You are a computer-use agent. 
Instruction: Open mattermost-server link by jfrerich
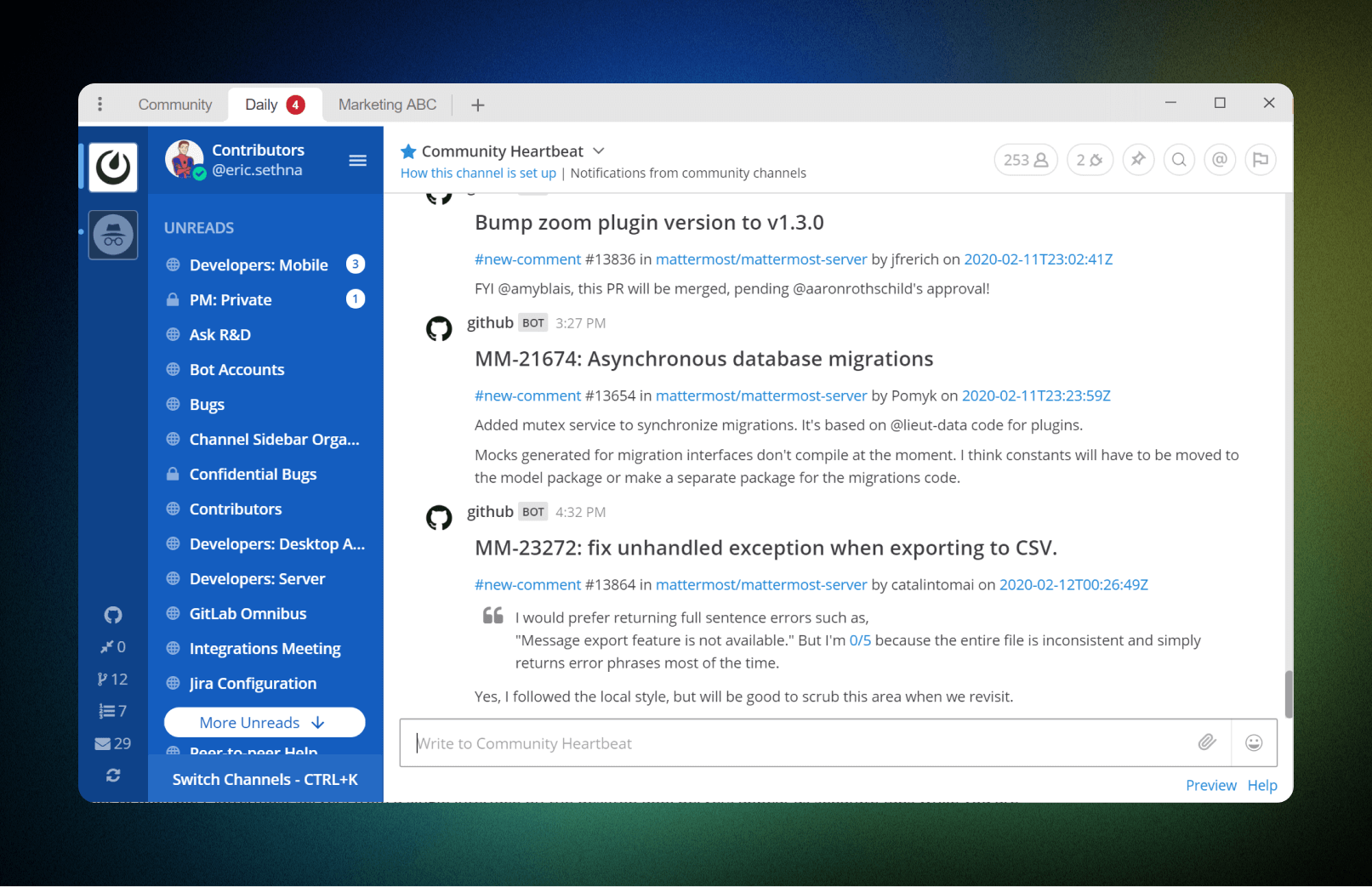[x=761, y=259]
